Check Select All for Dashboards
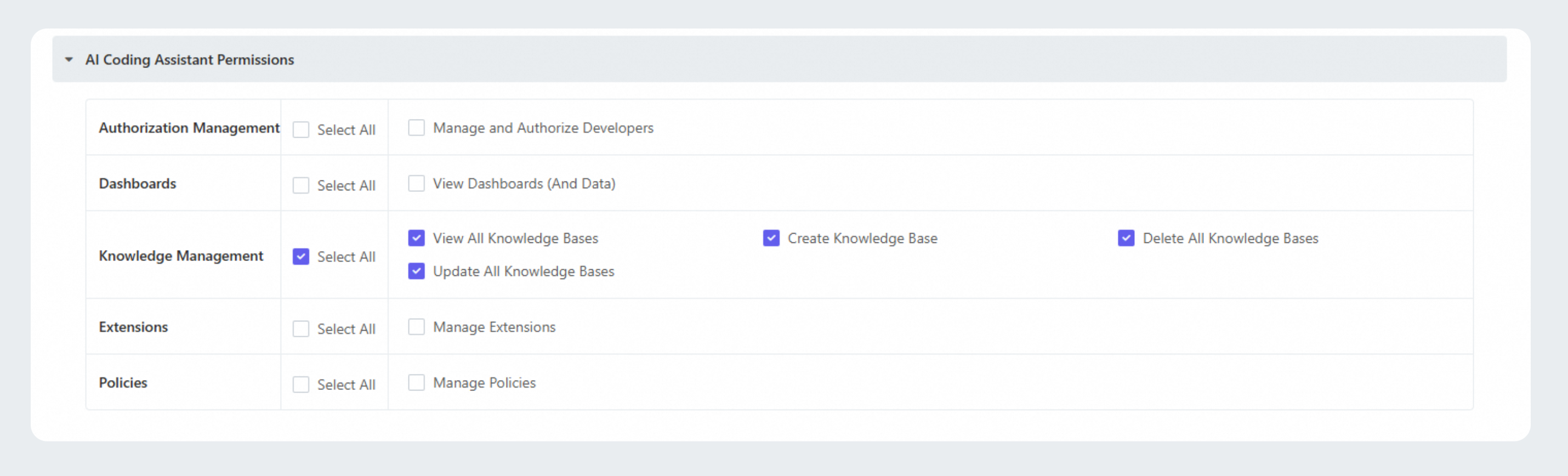This screenshot has height=476, width=1568. click(x=300, y=185)
